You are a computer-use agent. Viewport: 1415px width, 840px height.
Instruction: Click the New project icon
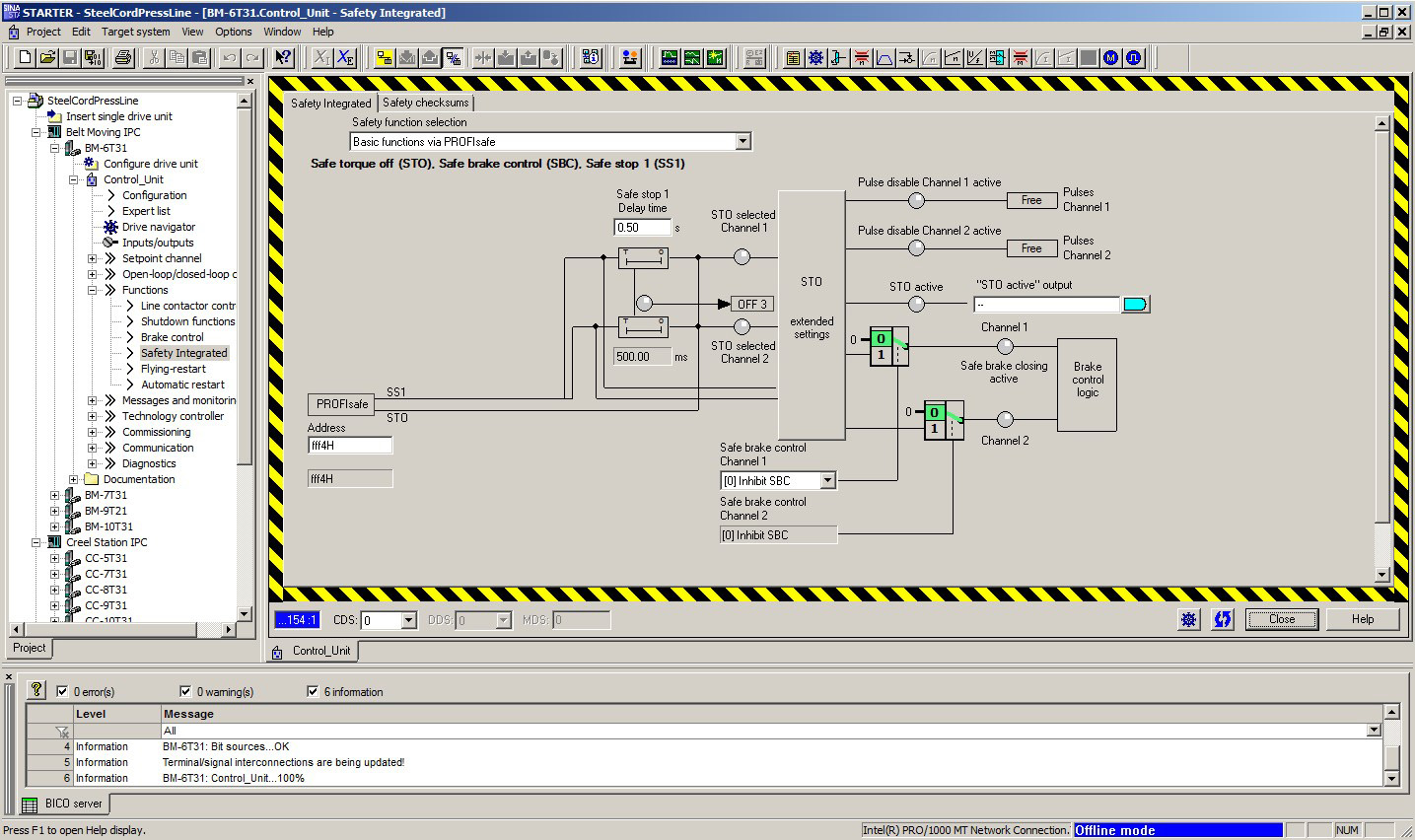click(x=24, y=58)
